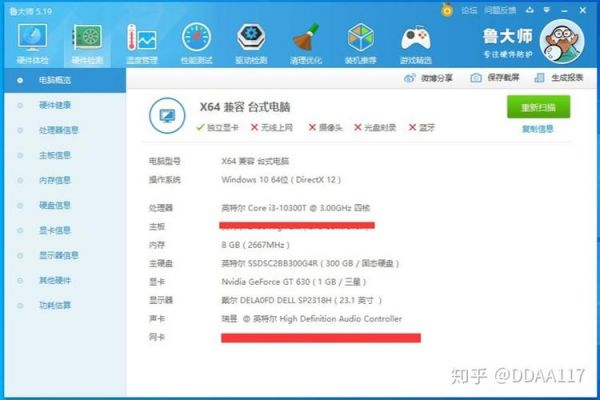
Task: Click the 8 GB ( 2667MHz ) memory value
Action: coord(255,245)
